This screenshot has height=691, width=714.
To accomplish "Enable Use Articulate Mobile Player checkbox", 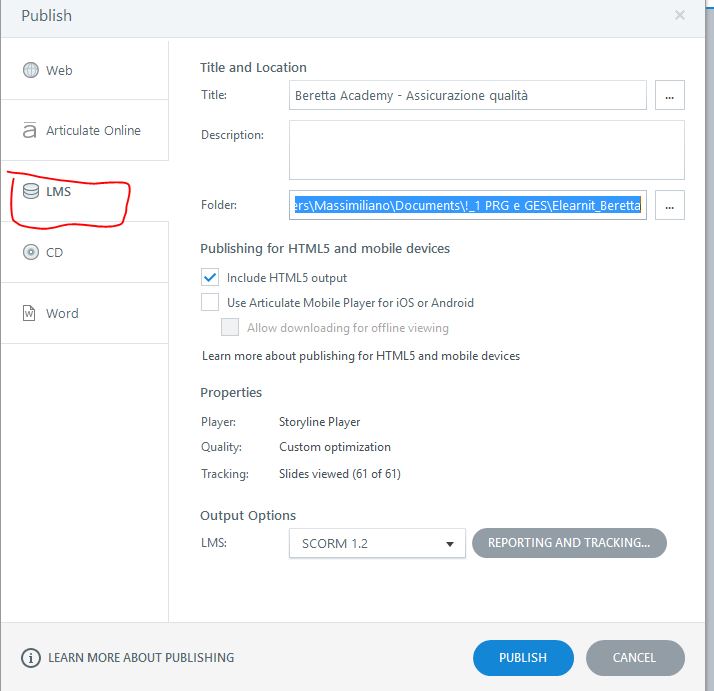I will point(210,302).
